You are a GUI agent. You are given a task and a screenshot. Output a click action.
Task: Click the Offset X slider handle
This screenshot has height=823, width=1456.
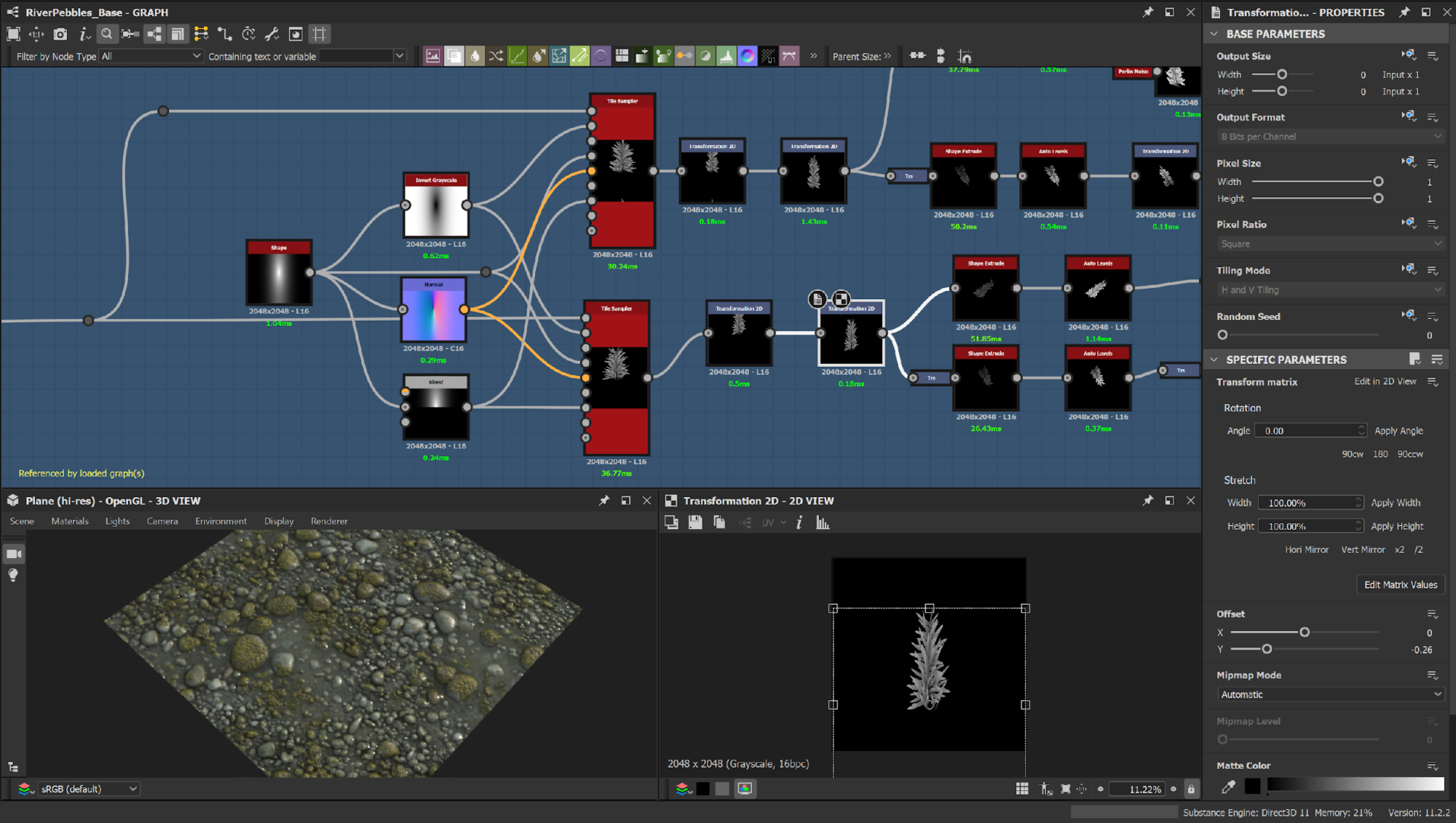tap(1305, 632)
